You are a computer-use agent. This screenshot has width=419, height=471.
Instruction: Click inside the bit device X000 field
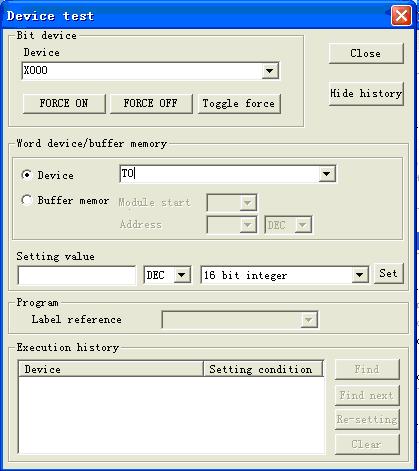point(142,71)
